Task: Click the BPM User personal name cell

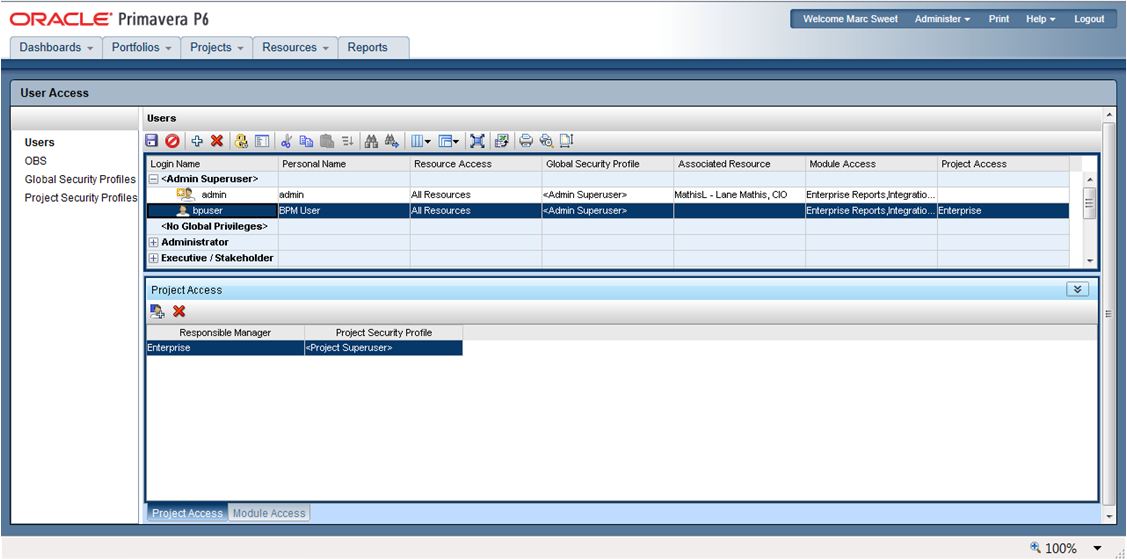Action: point(344,211)
